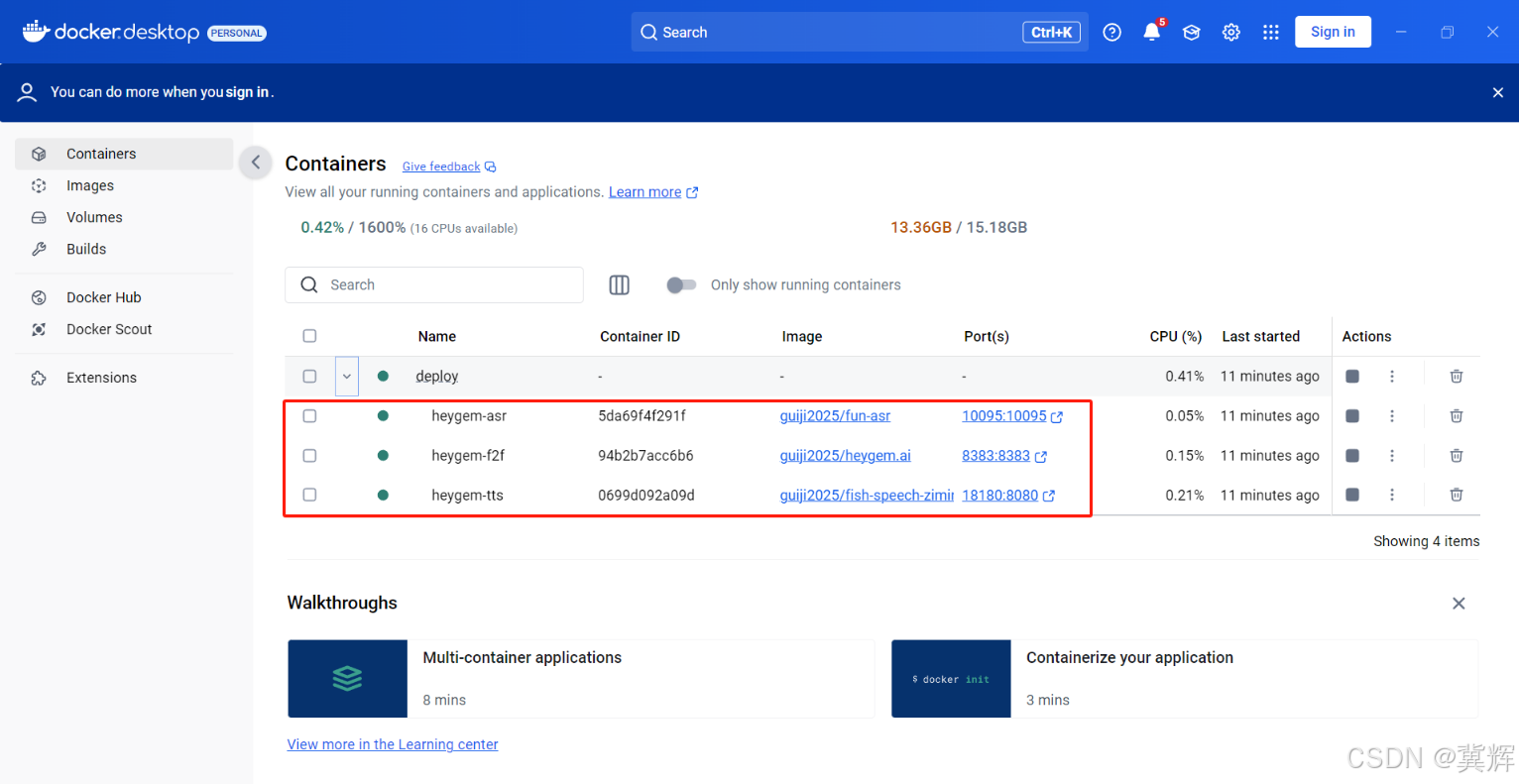The width and height of the screenshot is (1519, 784).
Task: Open the apps grid icon
Action: pyautogui.click(x=1271, y=33)
